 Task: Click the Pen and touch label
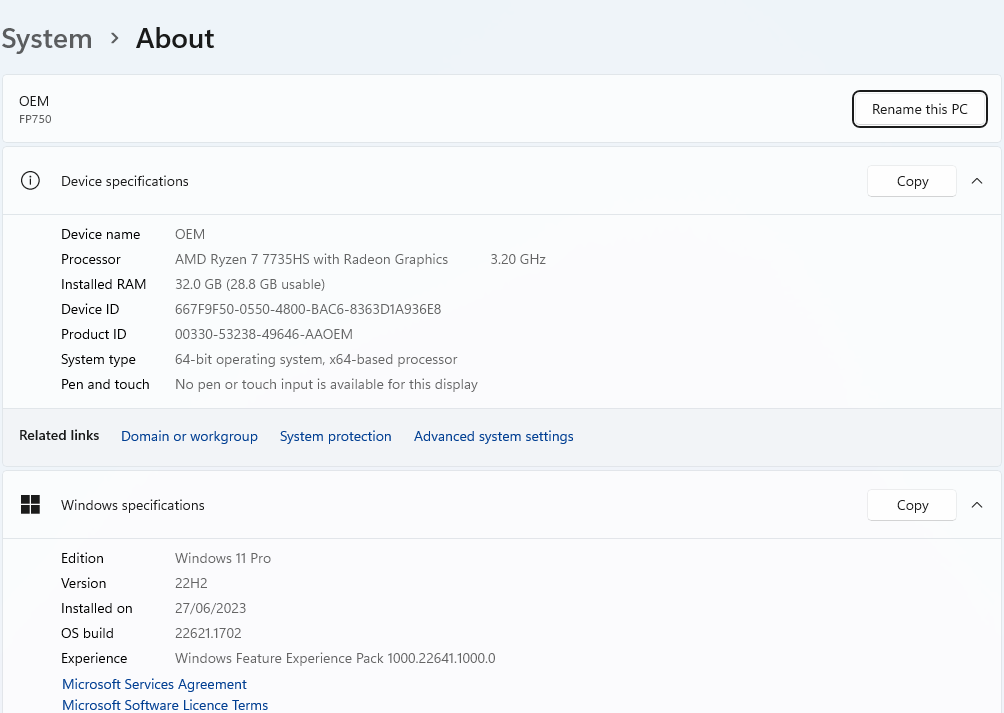(x=105, y=384)
